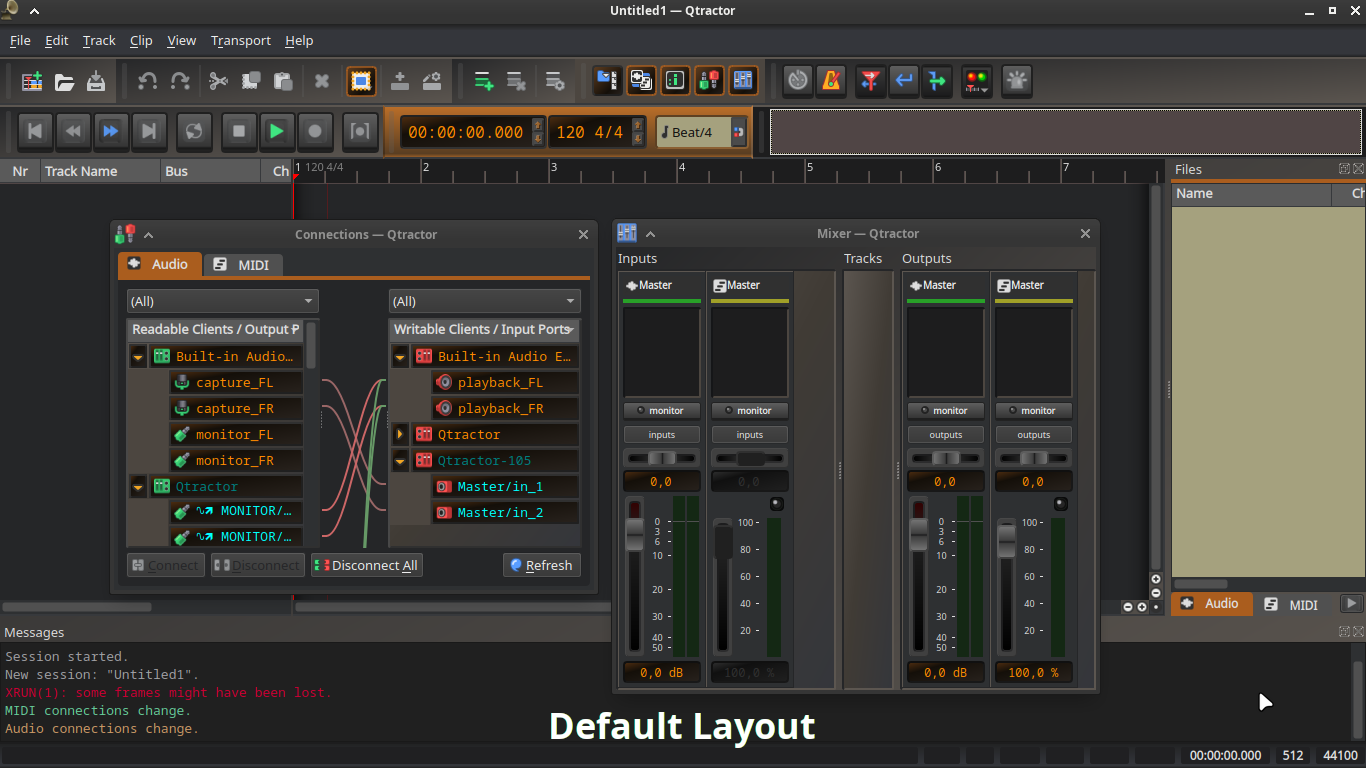Collapse the Qtractor-105 client node
Screen dimensions: 1366x768
400,461
